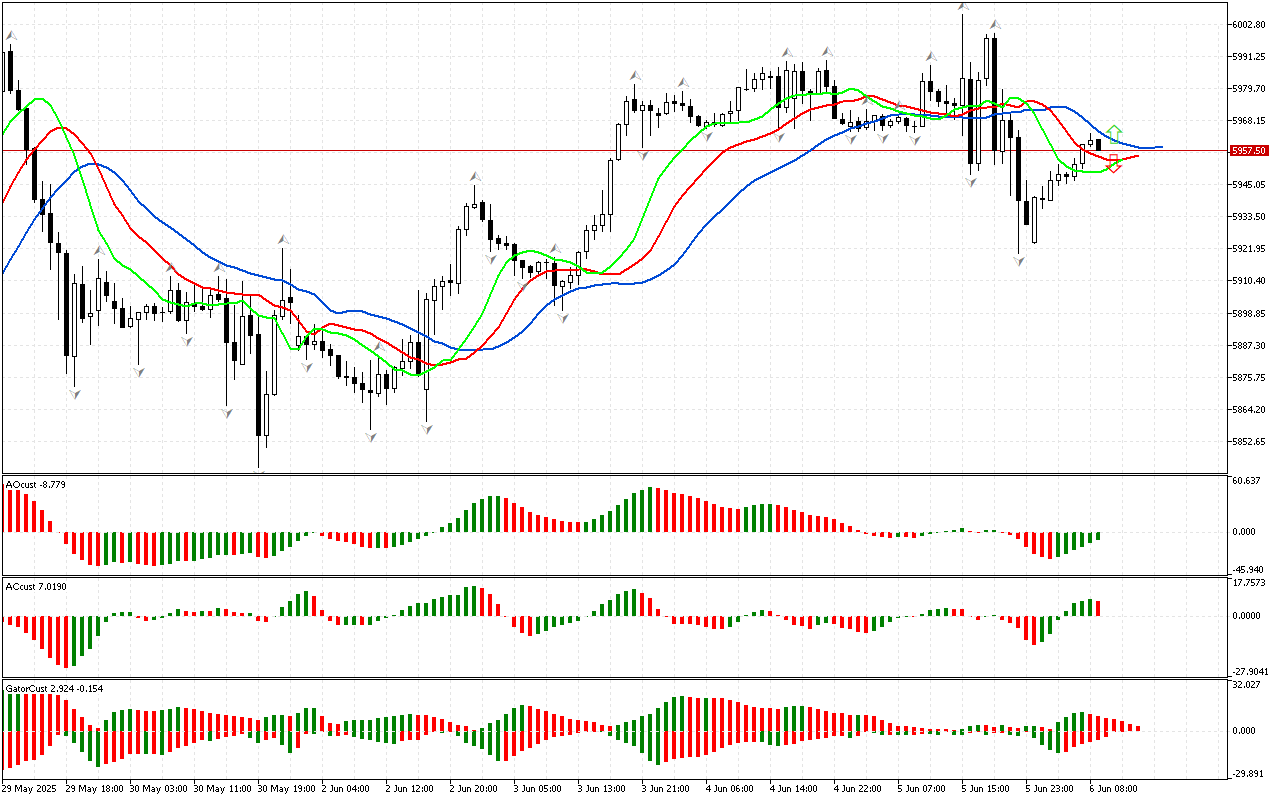Screen dimensions: 1280x800
Task: Click the -29.891 value on the Gator scale
Action: coord(1244,773)
